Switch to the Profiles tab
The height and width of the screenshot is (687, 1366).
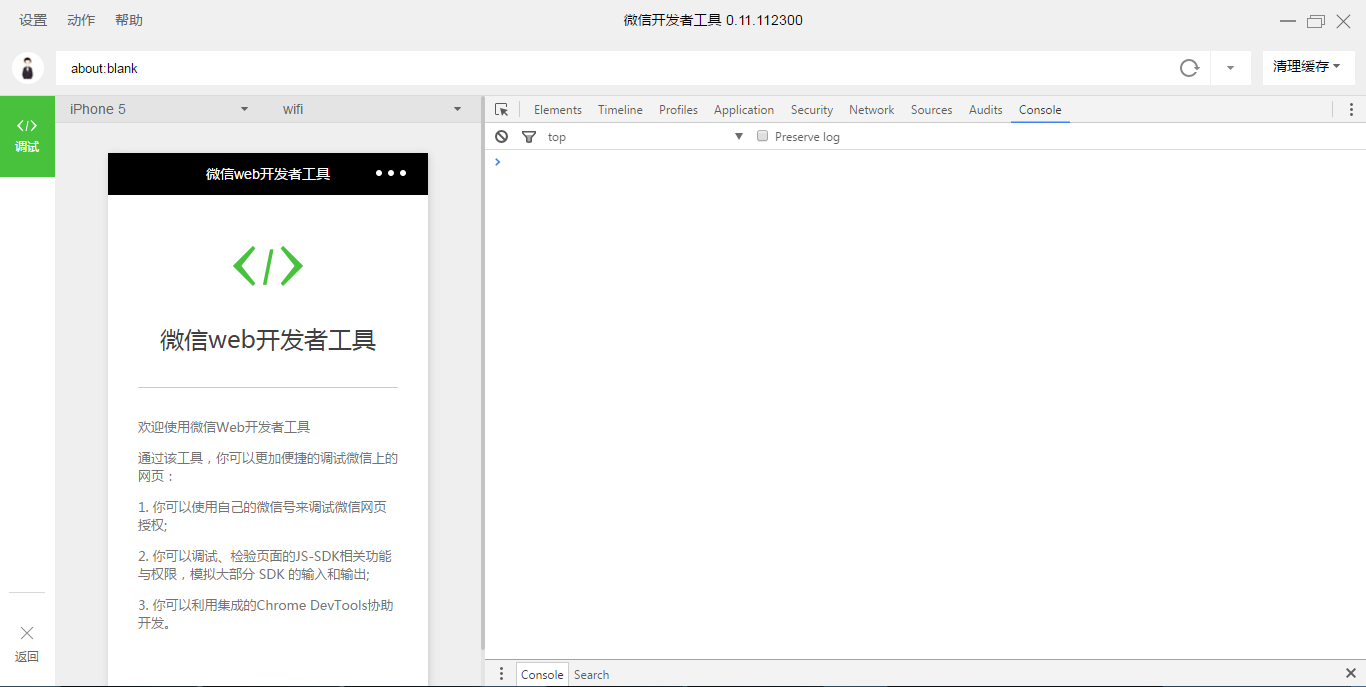point(678,110)
